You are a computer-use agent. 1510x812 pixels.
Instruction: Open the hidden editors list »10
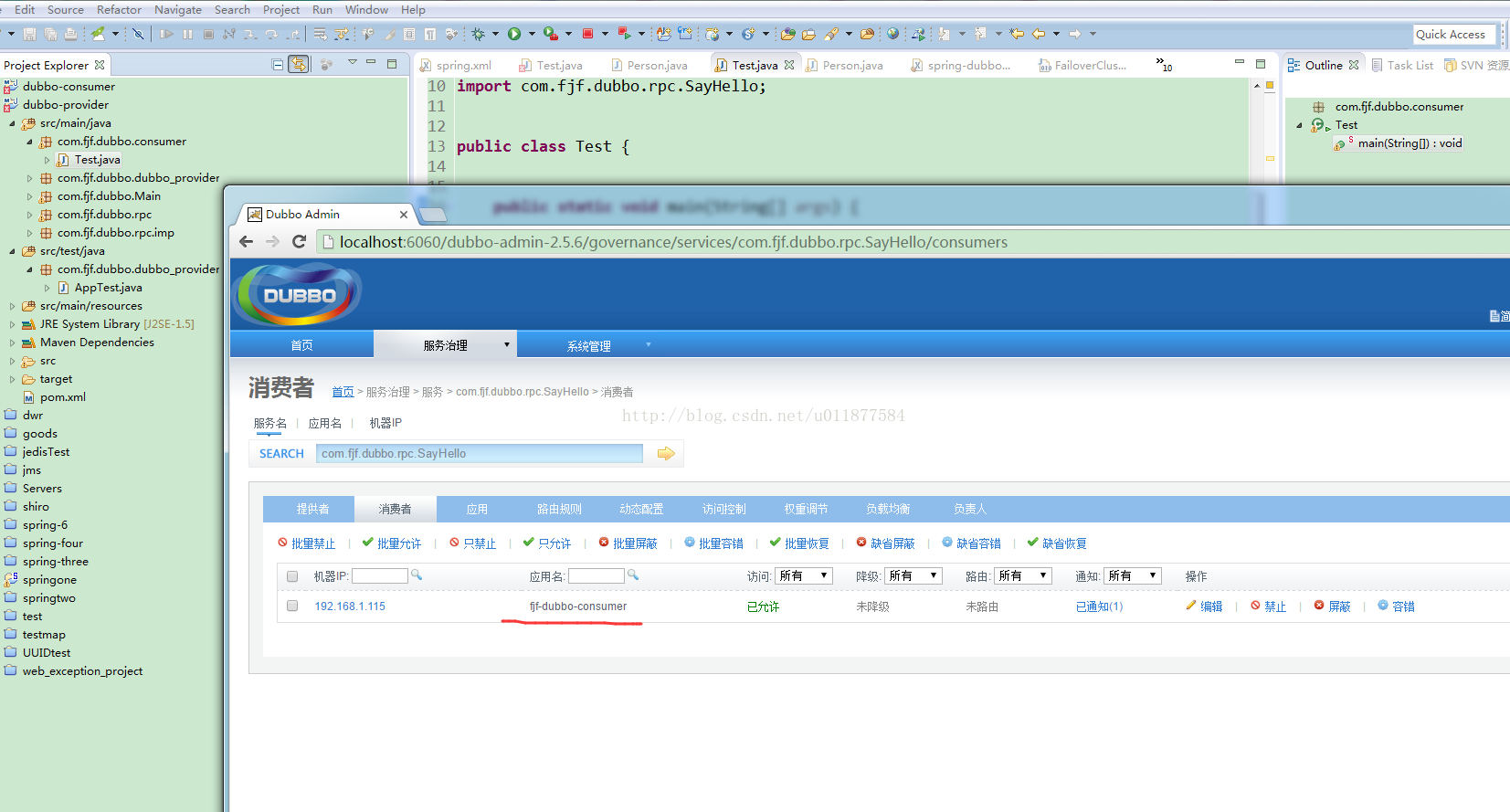(1164, 64)
